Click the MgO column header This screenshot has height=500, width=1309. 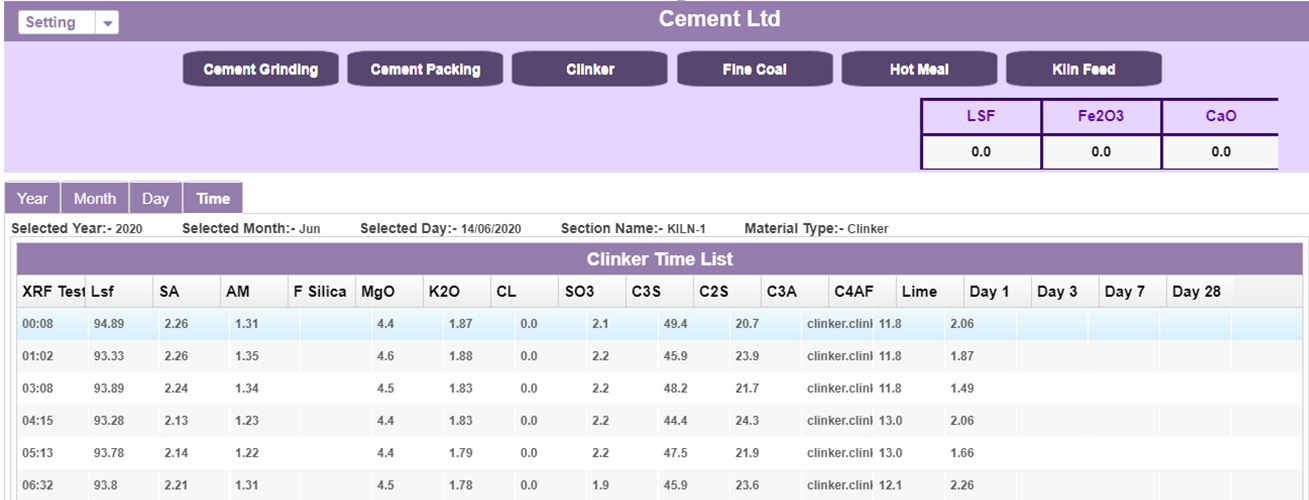click(377, 292)
